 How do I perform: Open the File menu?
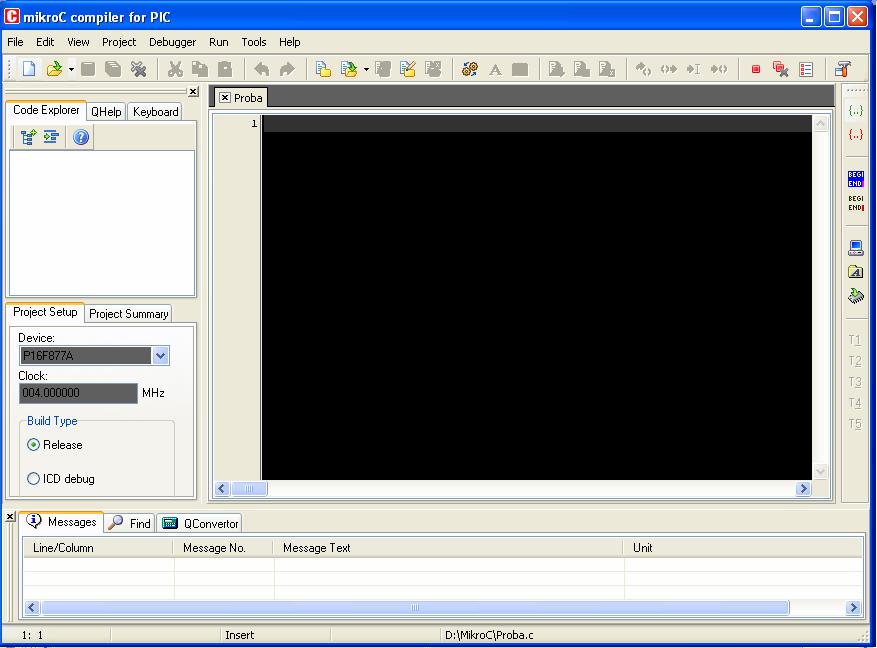pyautogui.click(x=15, y=42)
